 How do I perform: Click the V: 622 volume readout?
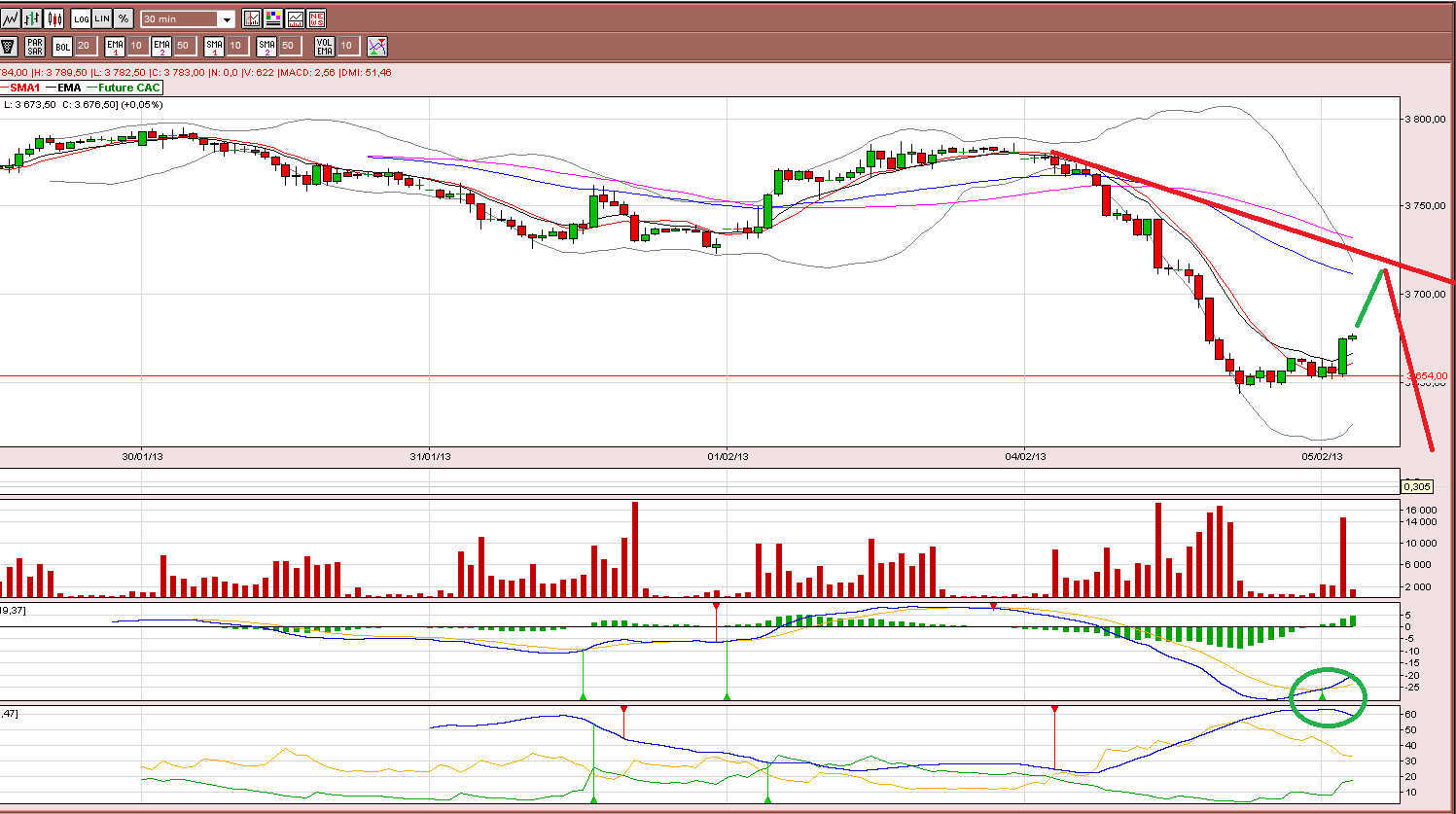[x=258, y=73]
